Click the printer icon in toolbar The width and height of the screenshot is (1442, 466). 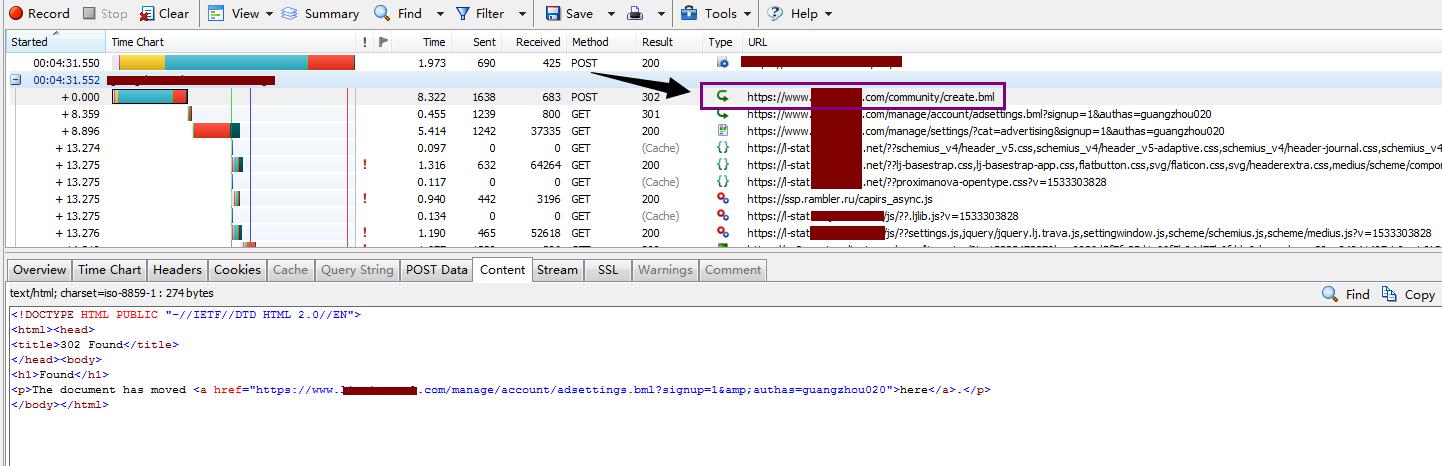tap(634, 14)
